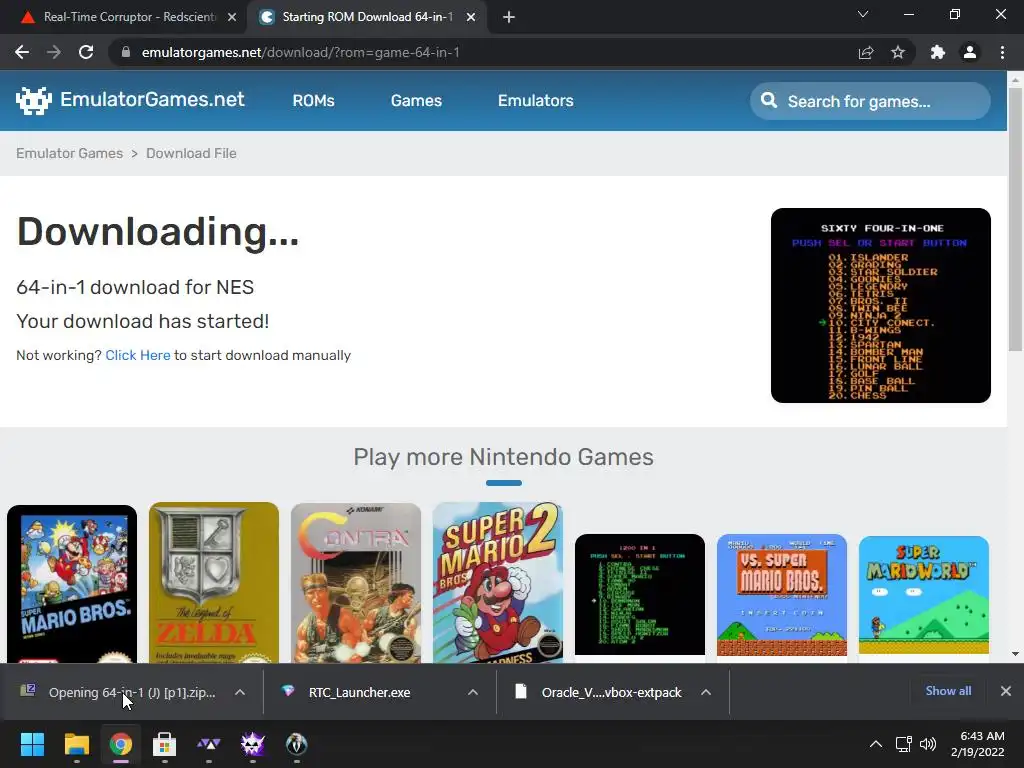Image resolution: width=1024 pixels, height=768 pixels.
Task: Open the Contra game cover
Action: point(356,583)
